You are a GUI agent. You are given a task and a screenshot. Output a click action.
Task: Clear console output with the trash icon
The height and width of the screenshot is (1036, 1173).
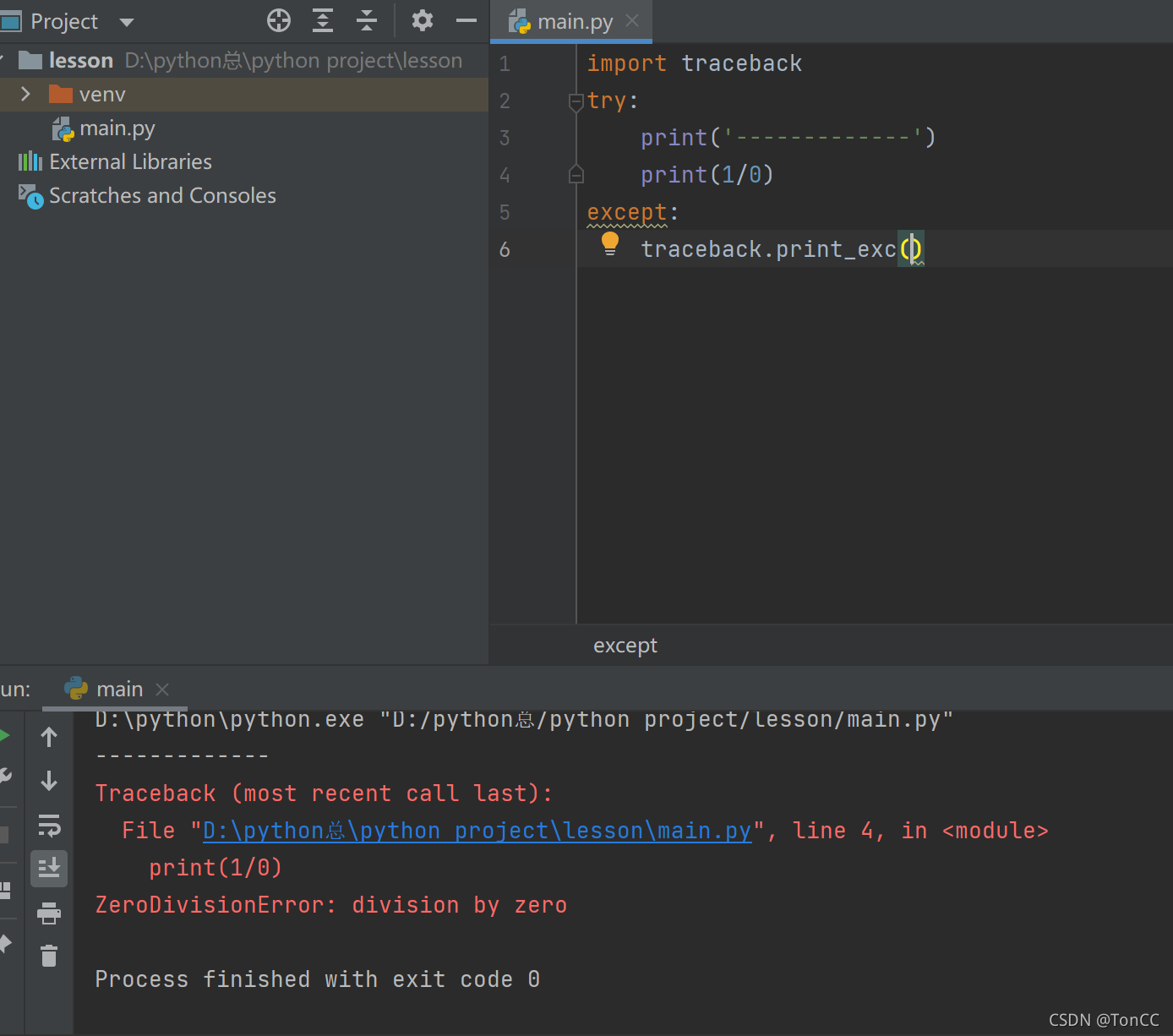49,956
